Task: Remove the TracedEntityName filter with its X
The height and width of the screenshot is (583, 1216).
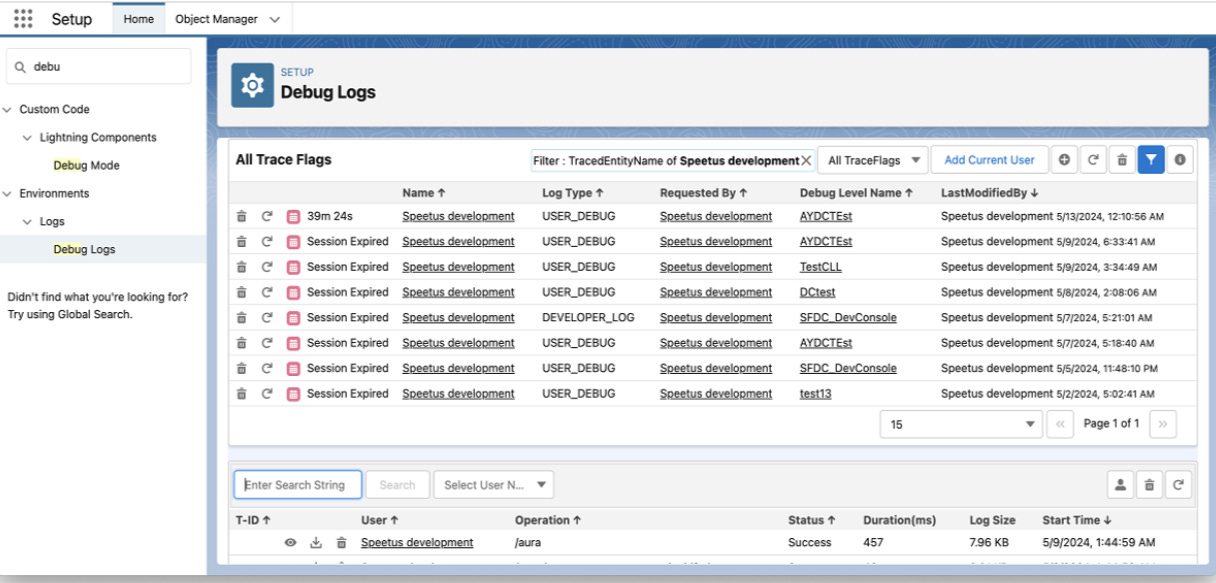Action: coord(806,160)
